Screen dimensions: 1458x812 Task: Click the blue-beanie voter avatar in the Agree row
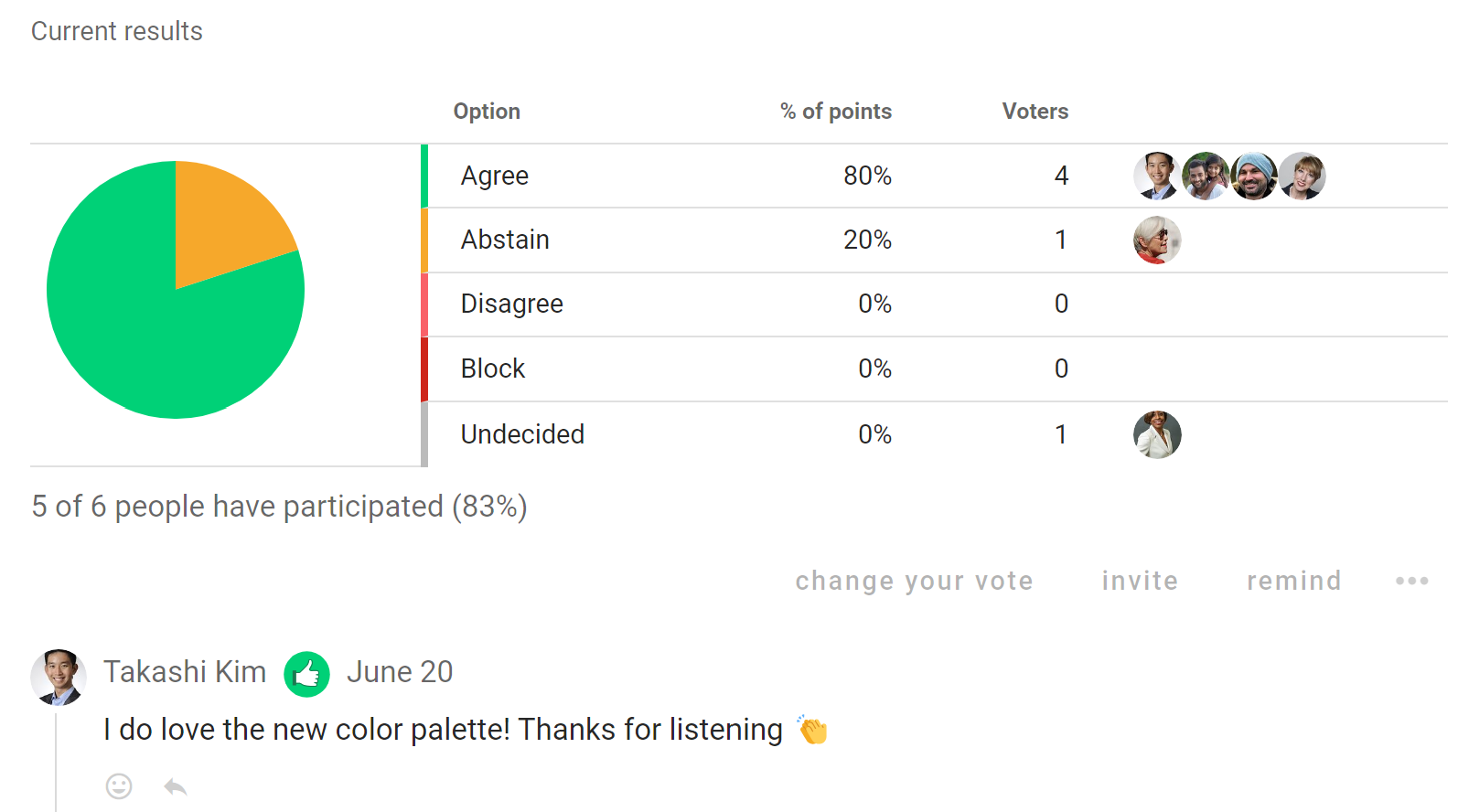[1254, 176]
